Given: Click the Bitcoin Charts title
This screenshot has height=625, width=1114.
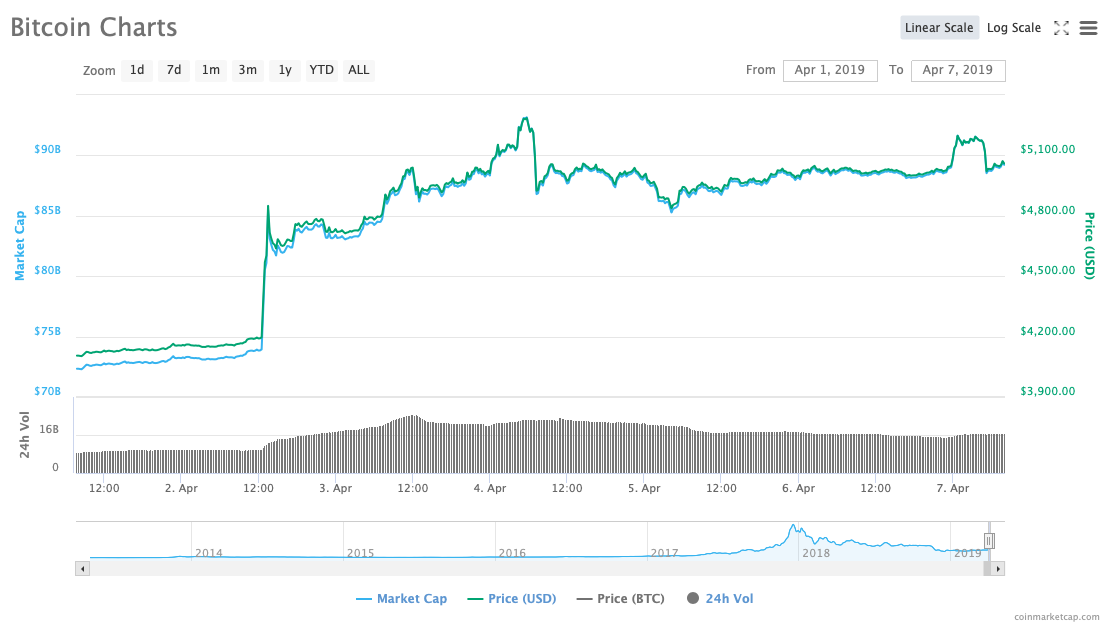Looking at the screenshot, I should [x=93, y=28].
